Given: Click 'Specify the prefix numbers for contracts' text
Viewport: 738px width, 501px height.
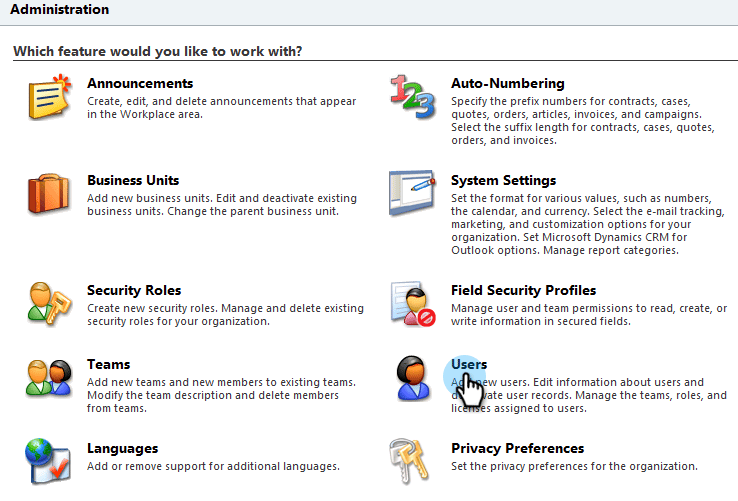Looking at the screenshot, I should (583, 121).
